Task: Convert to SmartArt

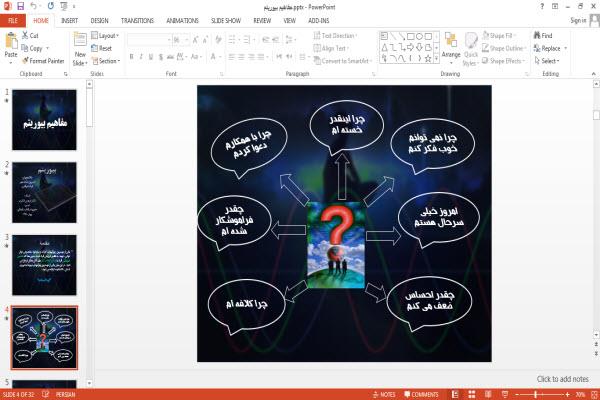Action: click(343, 61)
